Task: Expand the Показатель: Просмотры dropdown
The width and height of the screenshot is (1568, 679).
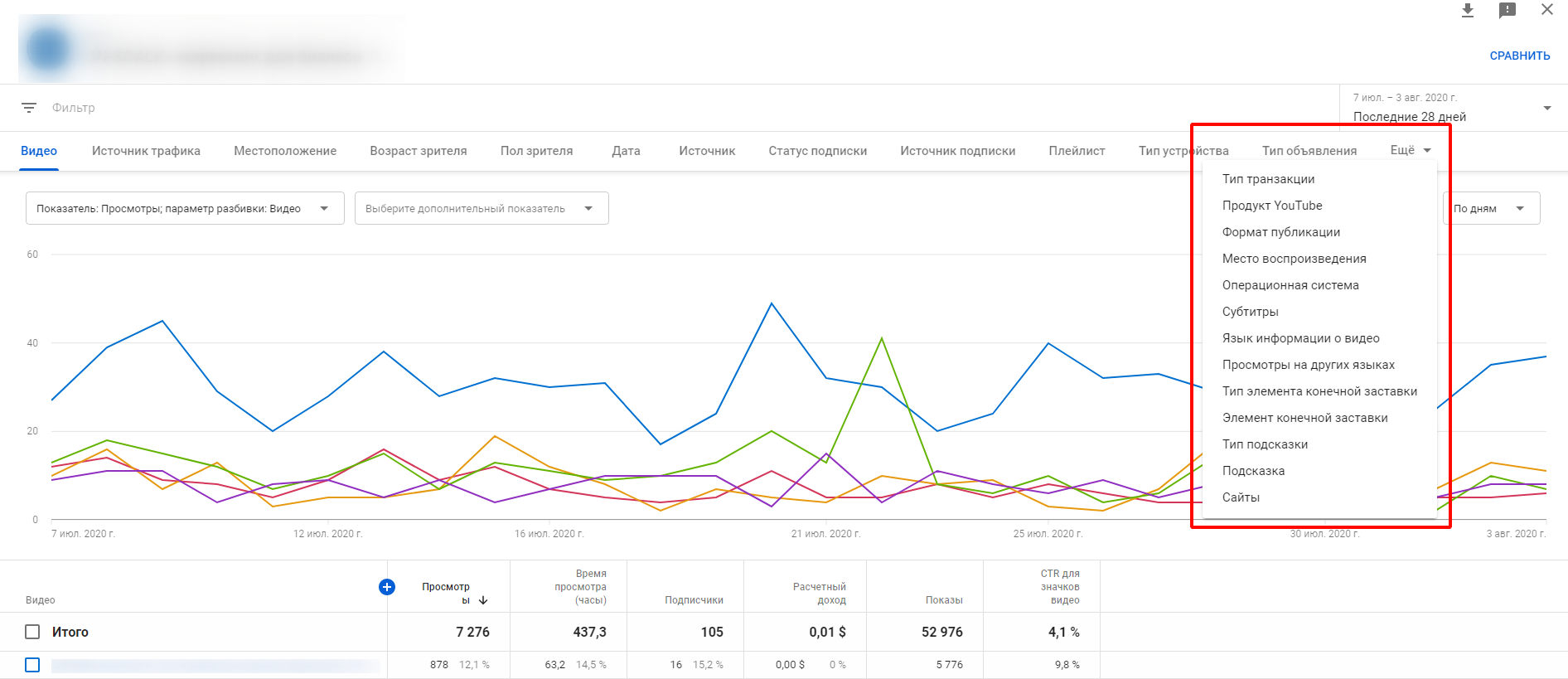Action: [185, 208]
